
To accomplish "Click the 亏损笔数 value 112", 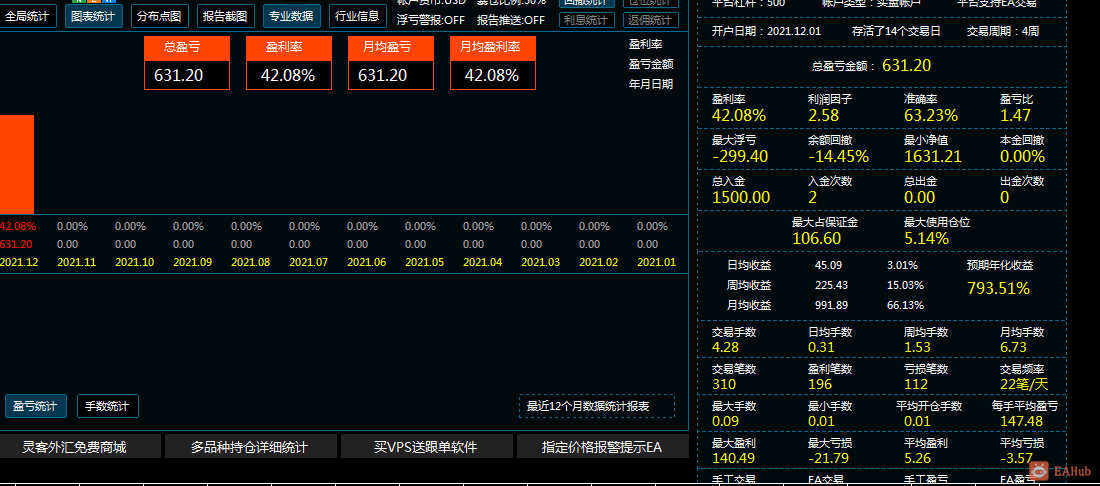I will tap(915, 384).
